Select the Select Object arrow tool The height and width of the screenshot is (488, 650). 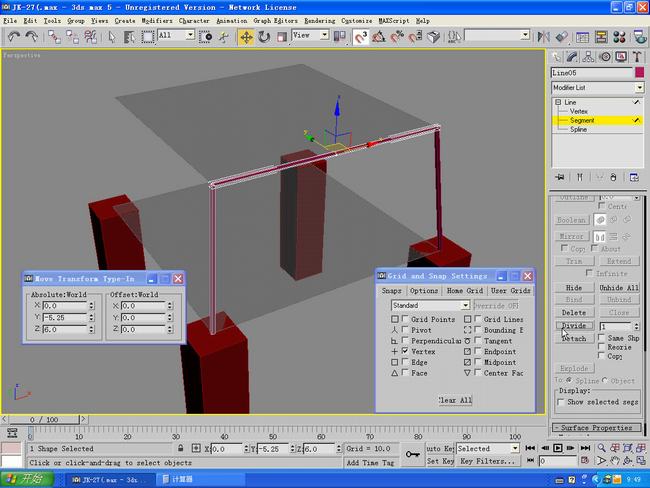click(x=111, y=37)
